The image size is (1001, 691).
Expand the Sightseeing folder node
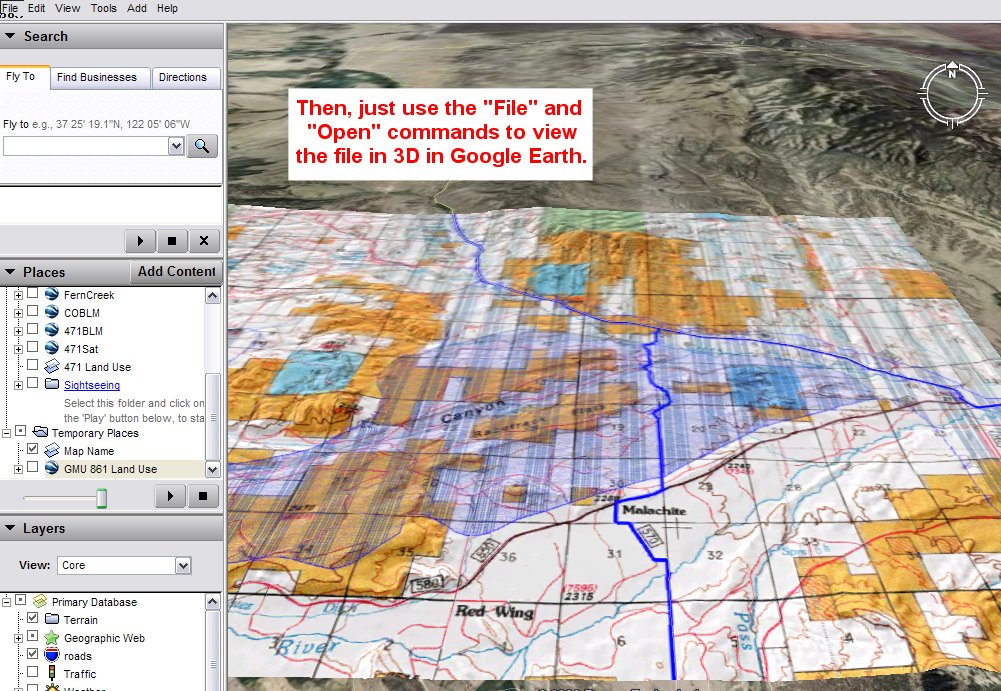pos(18,385)
